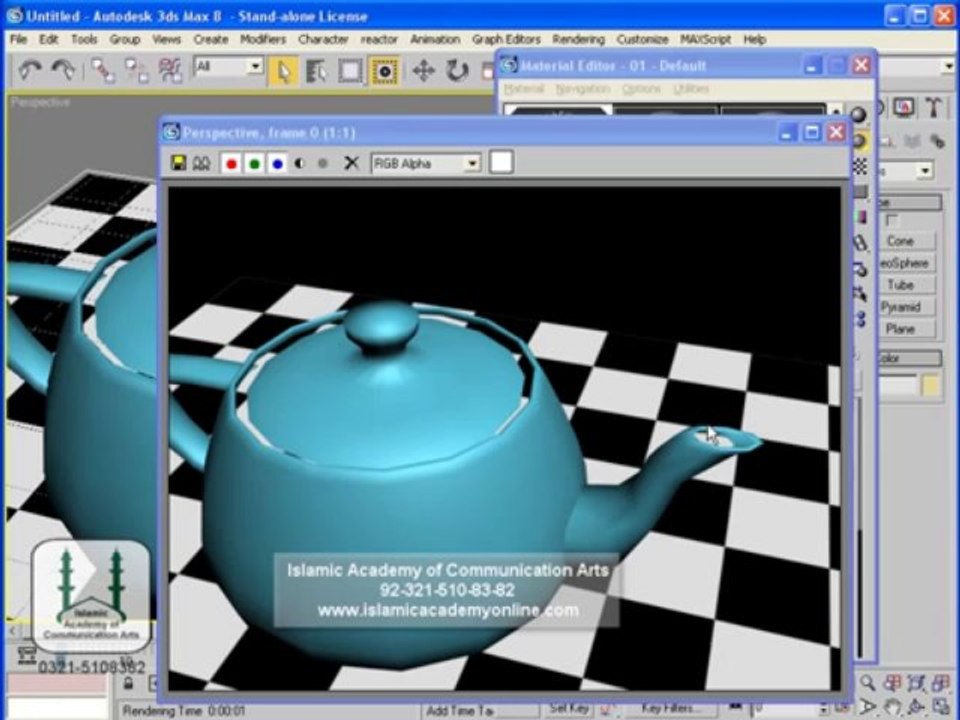Click the Redo arrow in main toolbar
This screenshot has height=720, width=960.
pos(62,70)
